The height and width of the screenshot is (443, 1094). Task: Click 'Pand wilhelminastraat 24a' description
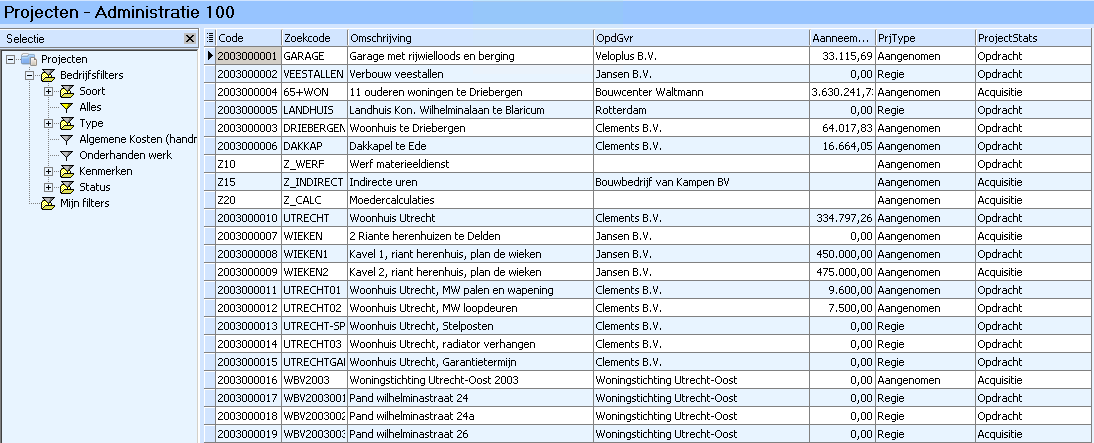tap(470, 416)
